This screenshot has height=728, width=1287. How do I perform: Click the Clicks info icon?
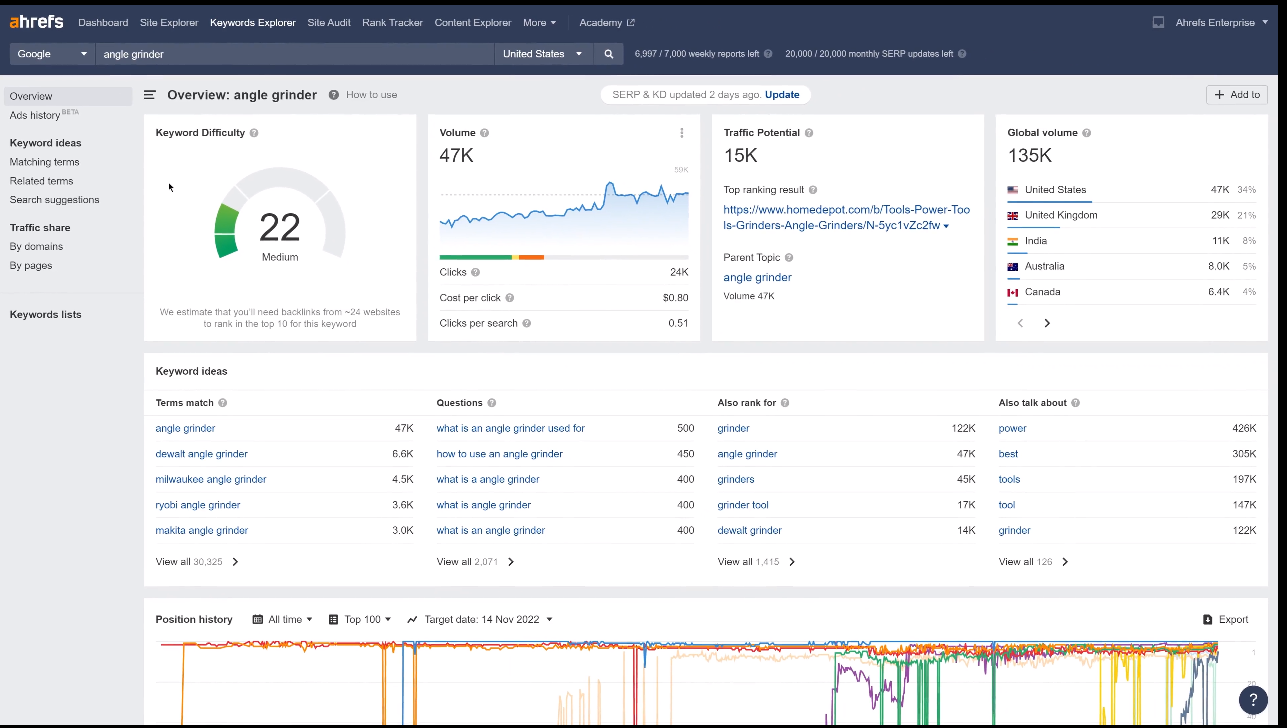476,272
